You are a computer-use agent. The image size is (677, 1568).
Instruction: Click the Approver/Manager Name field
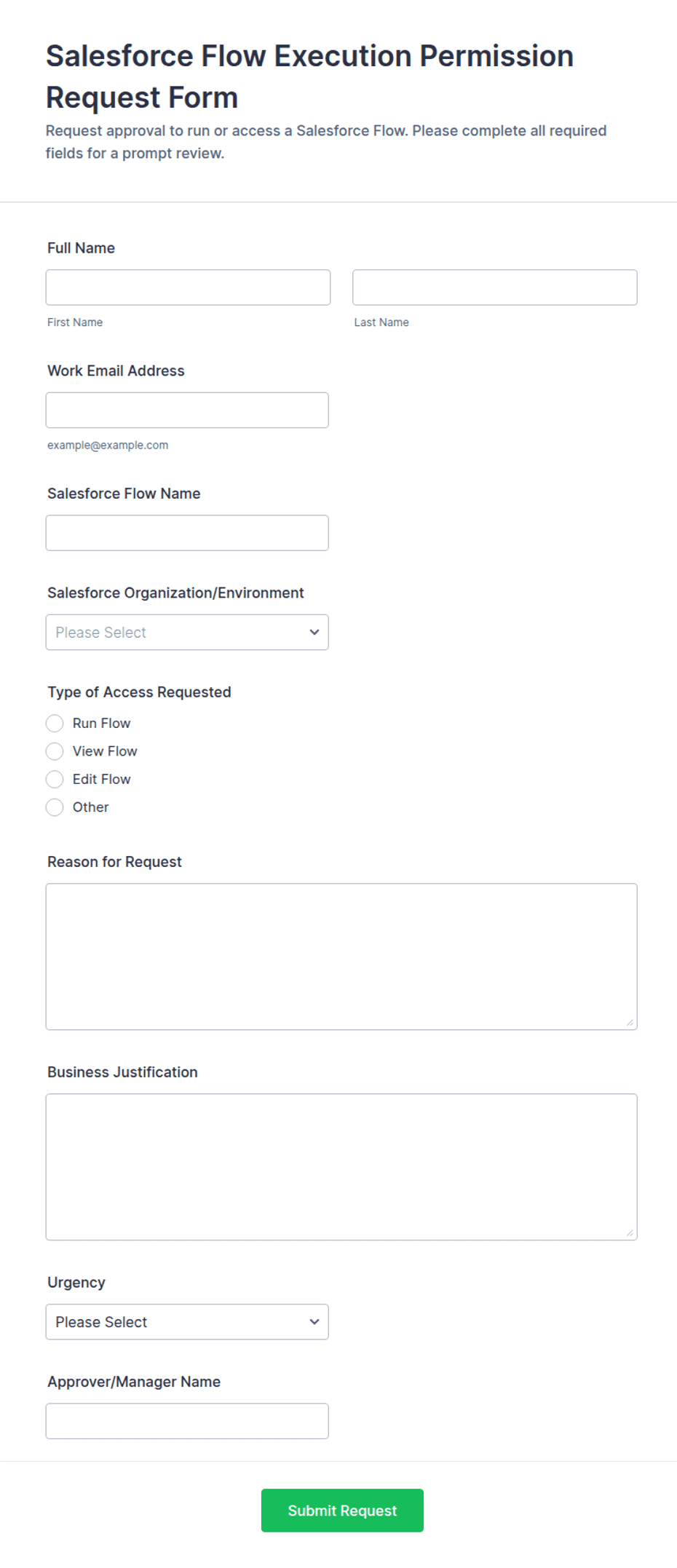(187, 1422)
